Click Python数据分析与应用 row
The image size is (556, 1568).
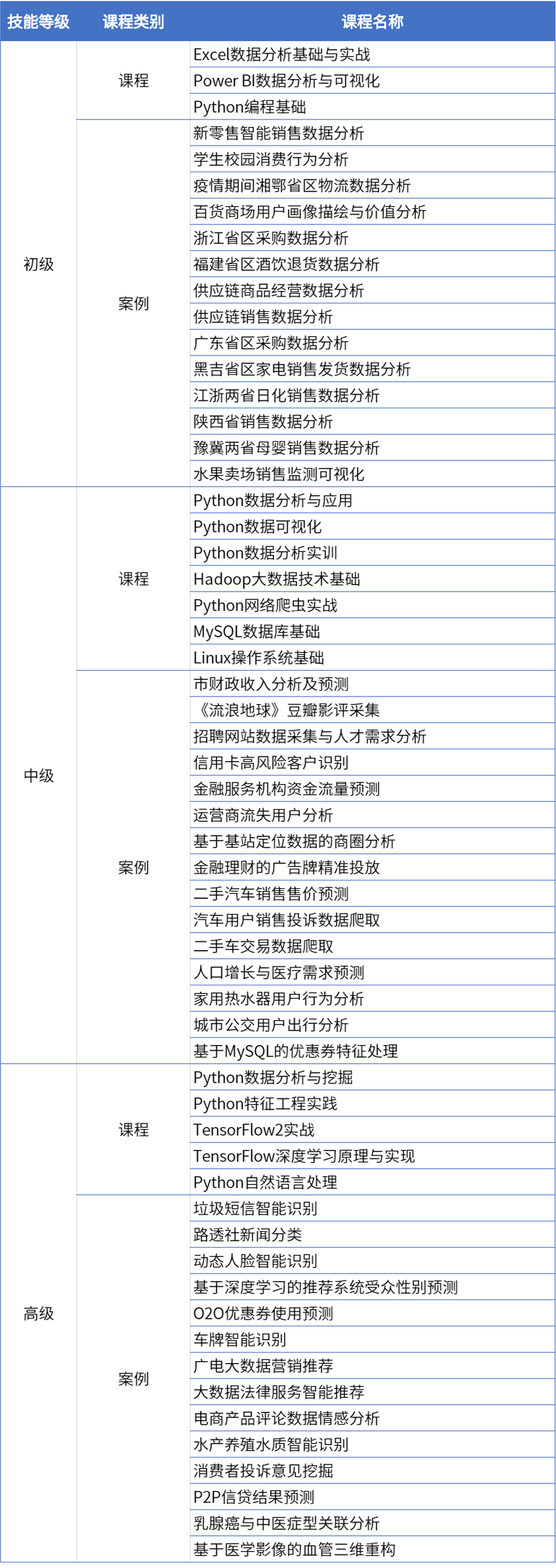(373, 500)
